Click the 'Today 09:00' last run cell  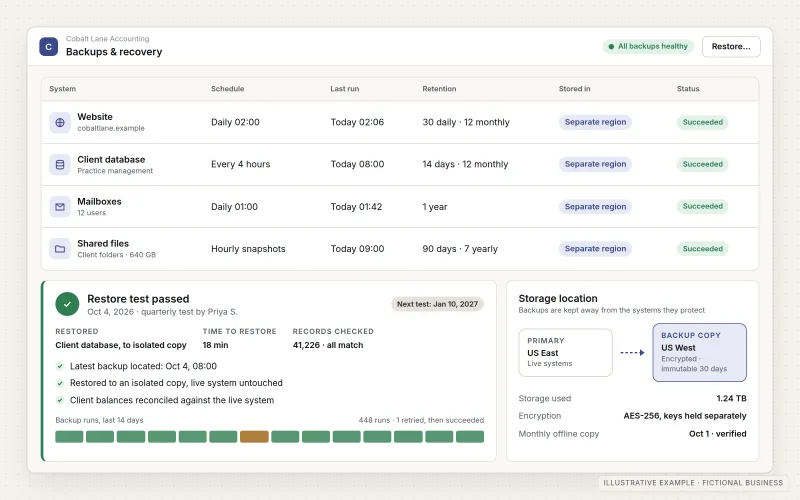point(357,249)
